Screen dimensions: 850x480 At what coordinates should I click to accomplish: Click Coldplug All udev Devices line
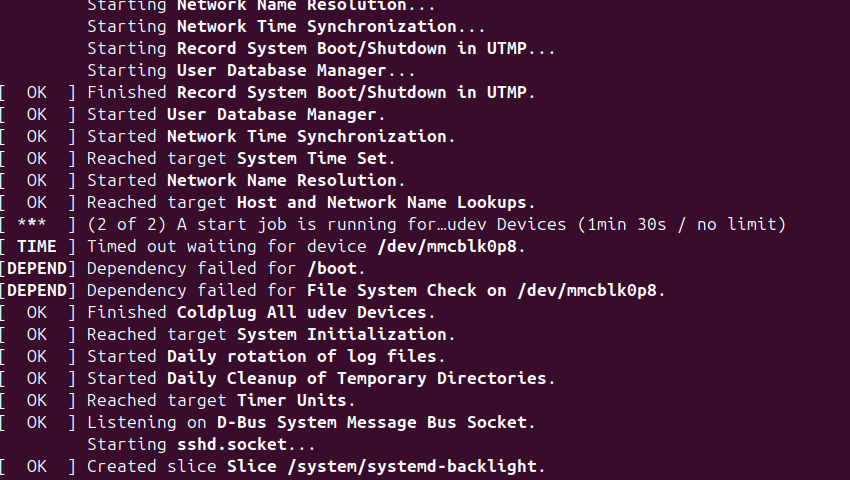(261, 312)
